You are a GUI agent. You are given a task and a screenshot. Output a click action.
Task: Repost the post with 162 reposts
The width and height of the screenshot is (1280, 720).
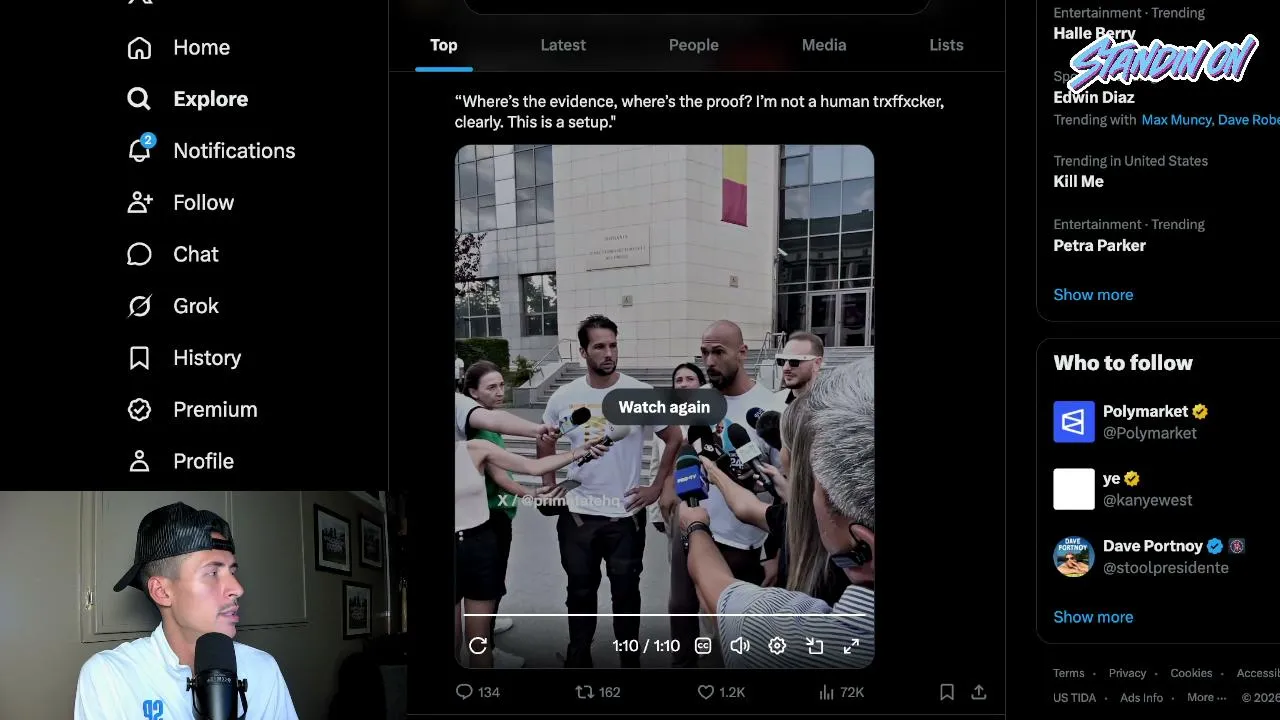pos(597,692)
